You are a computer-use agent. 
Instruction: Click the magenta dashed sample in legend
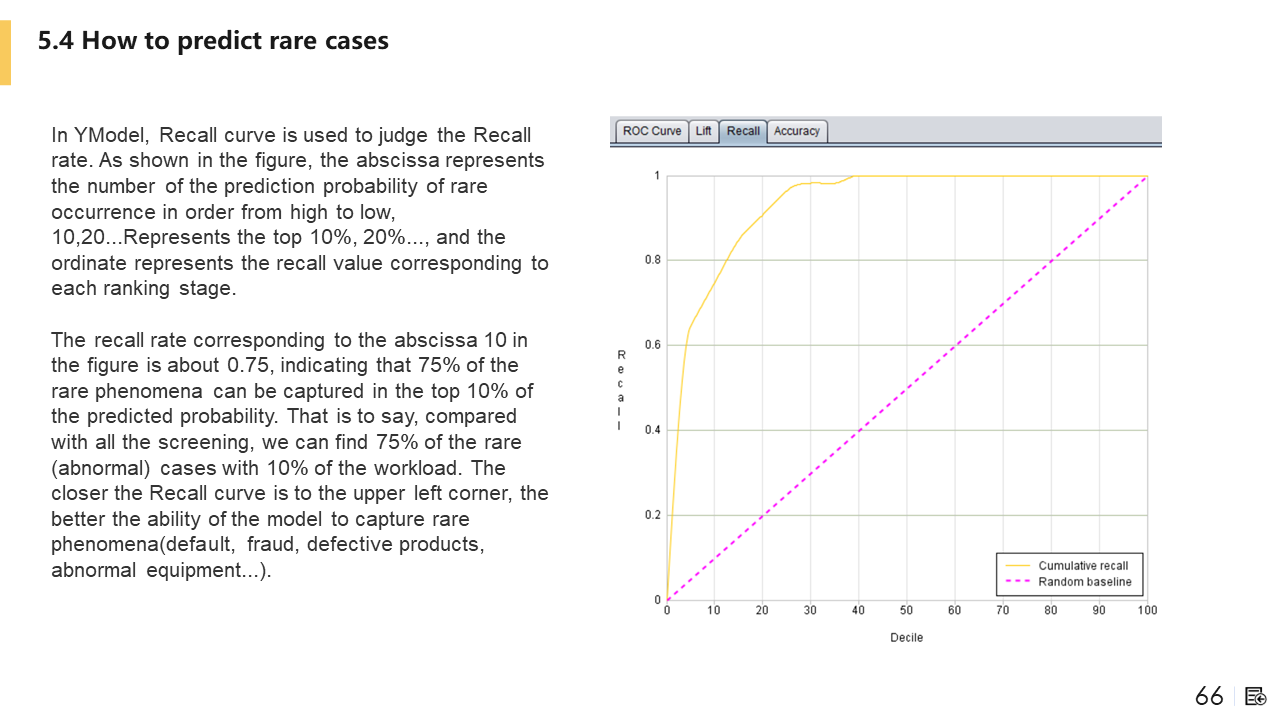[x=1017, y=582]
